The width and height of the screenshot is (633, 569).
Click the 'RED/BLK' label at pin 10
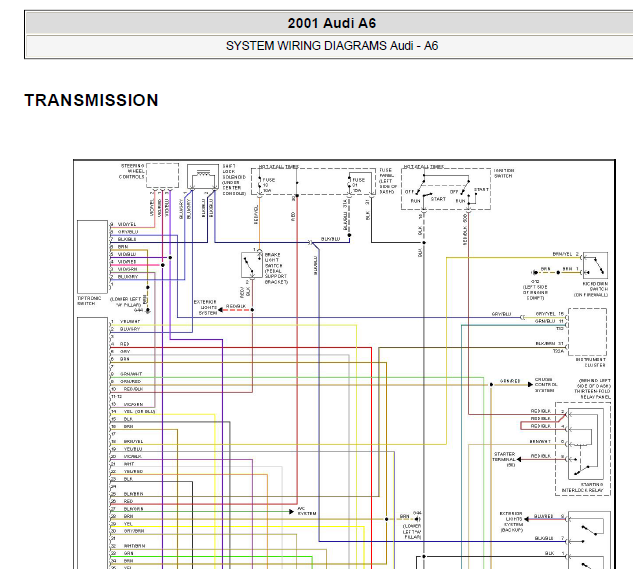coord(133,389)
